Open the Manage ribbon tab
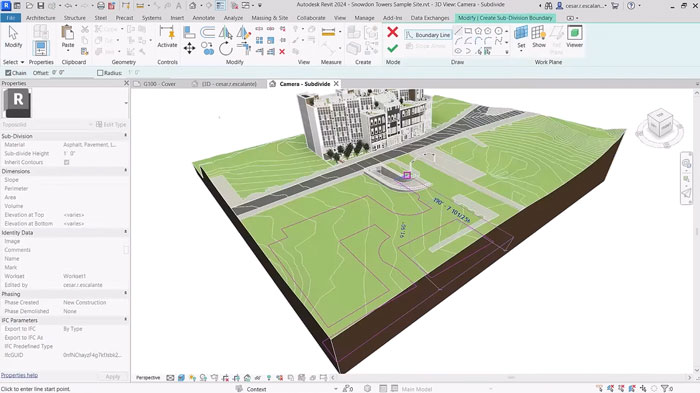700x393 pixels. pyautogui.click(x=364, y=18)
